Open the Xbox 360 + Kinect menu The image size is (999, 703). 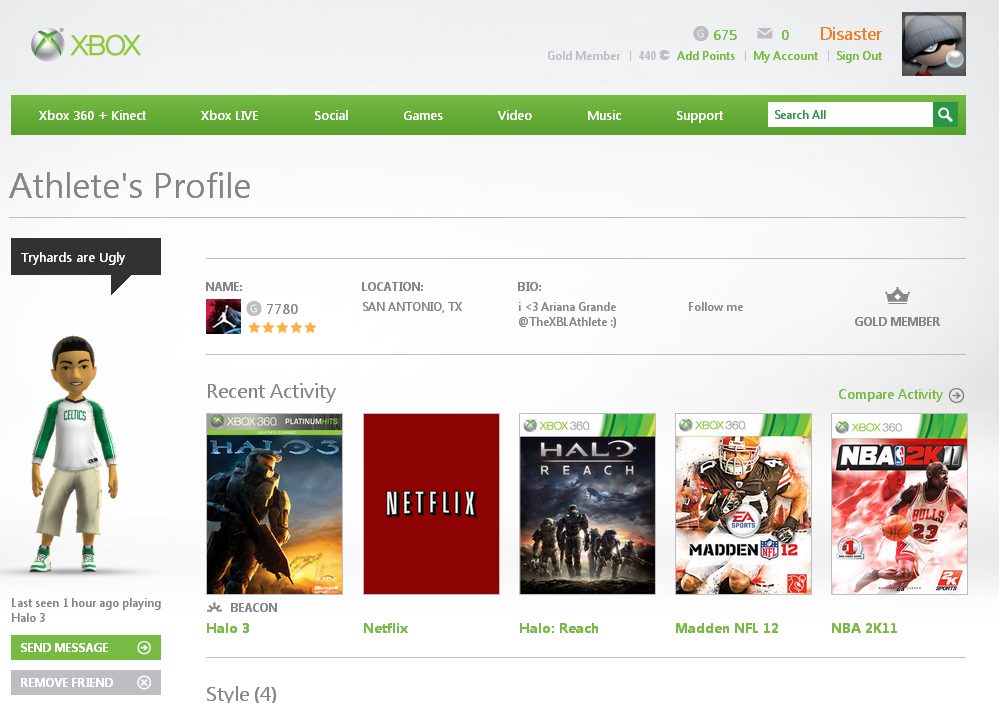click(92, 115)
